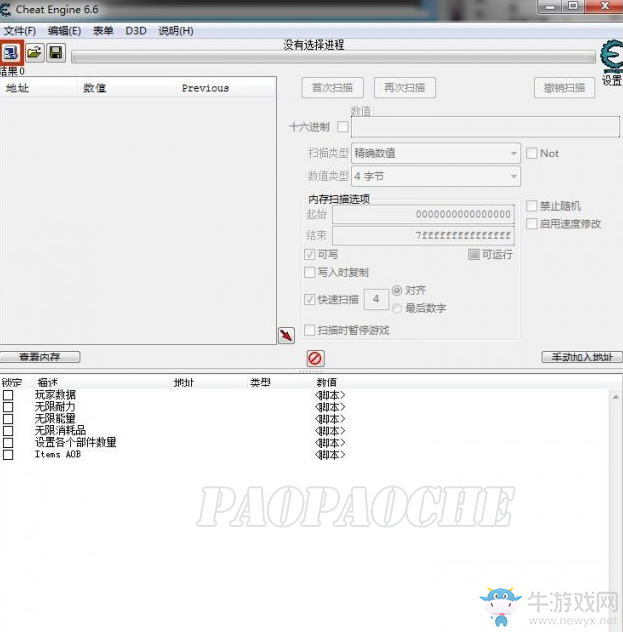Click <脚本> value of 玩家数据 row
This screenshot has width=623, height=632.
330,395
